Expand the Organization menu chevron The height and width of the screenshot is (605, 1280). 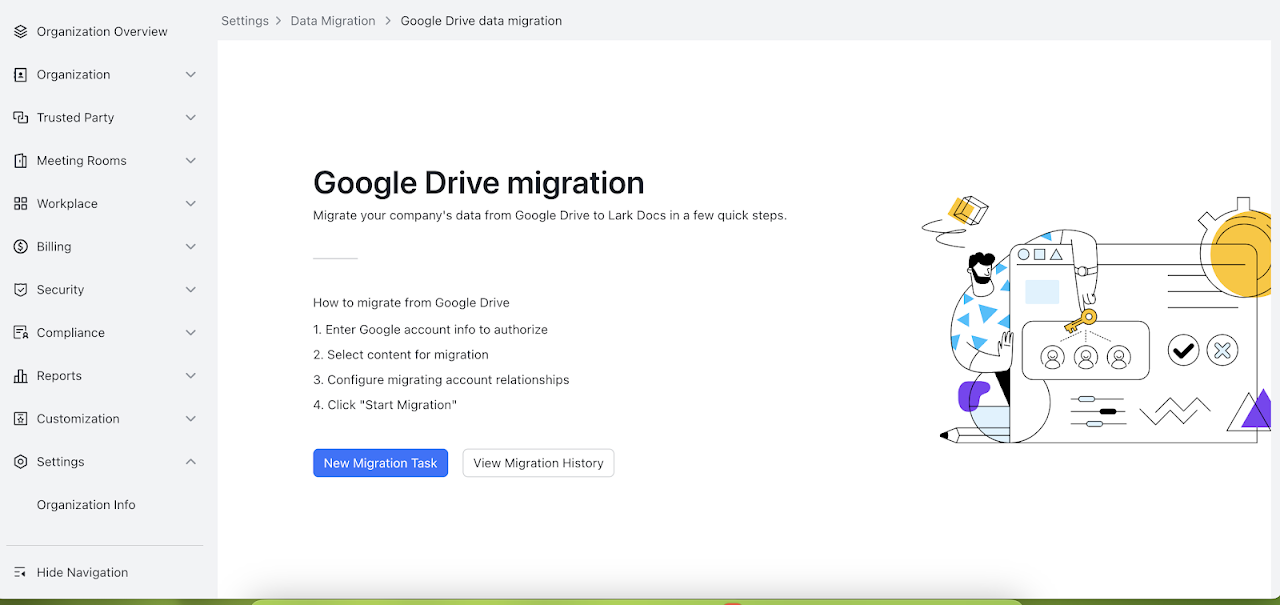pyautogui.click(x=191, y=75)
